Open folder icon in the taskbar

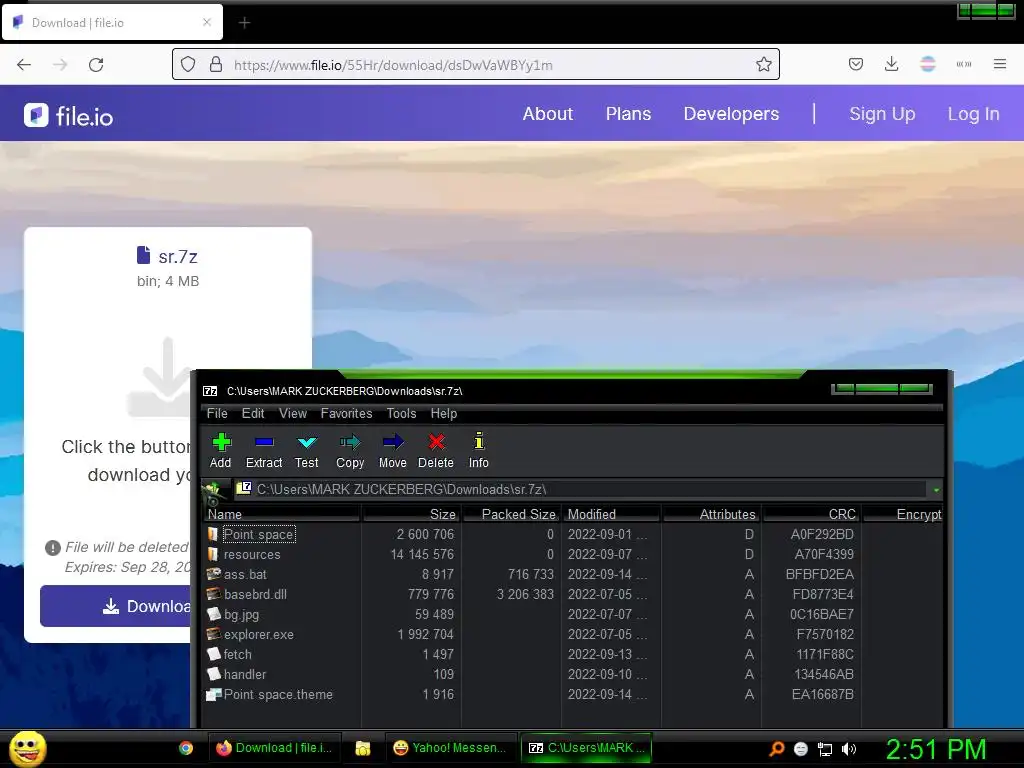click(362, 748)
